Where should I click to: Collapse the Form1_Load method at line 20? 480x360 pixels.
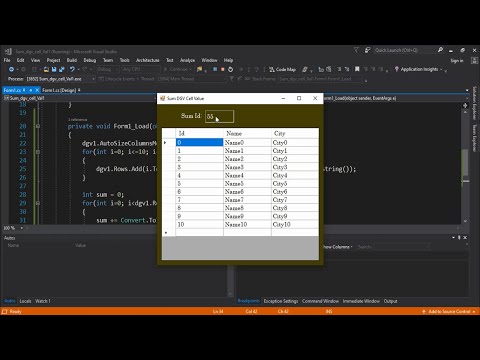(x=38, y=126)
